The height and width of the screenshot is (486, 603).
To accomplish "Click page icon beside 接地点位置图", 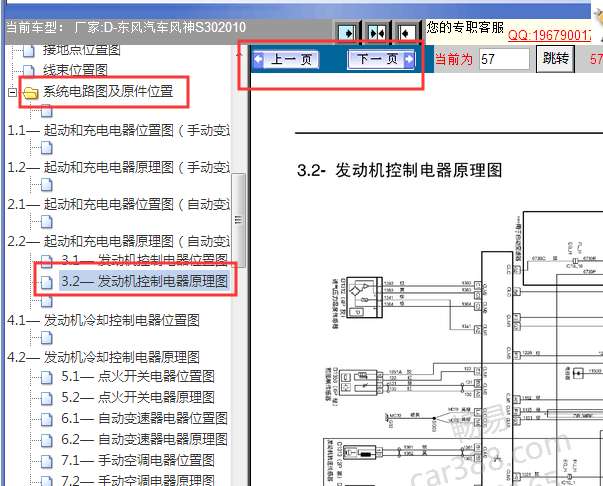I will (x=28, y=50).
